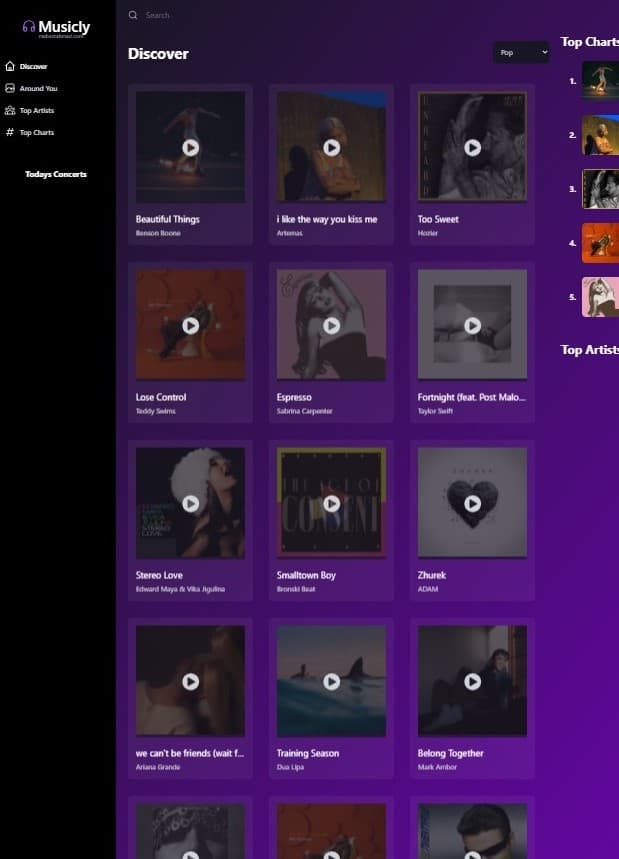Play Stereo Love track

[x=191, y=503]
